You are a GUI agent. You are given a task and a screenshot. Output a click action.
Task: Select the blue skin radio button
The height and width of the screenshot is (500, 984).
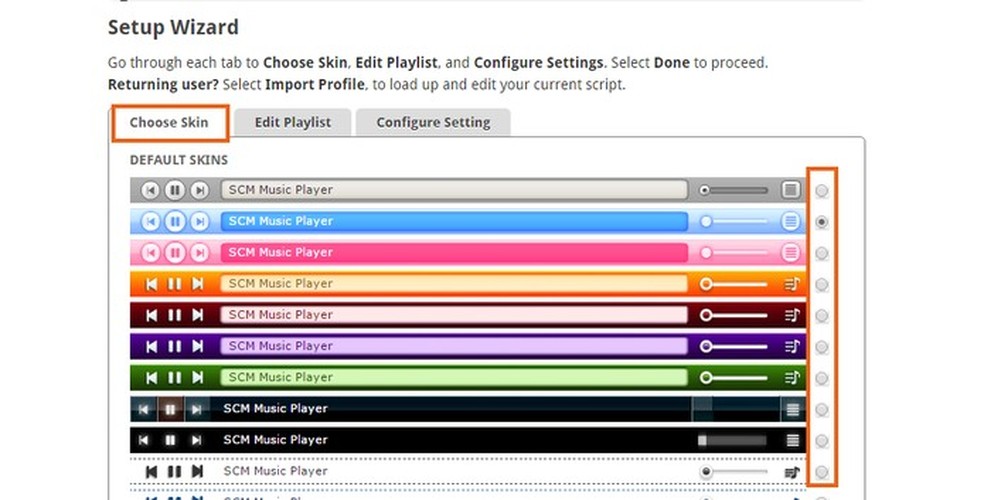click(821, 222)
